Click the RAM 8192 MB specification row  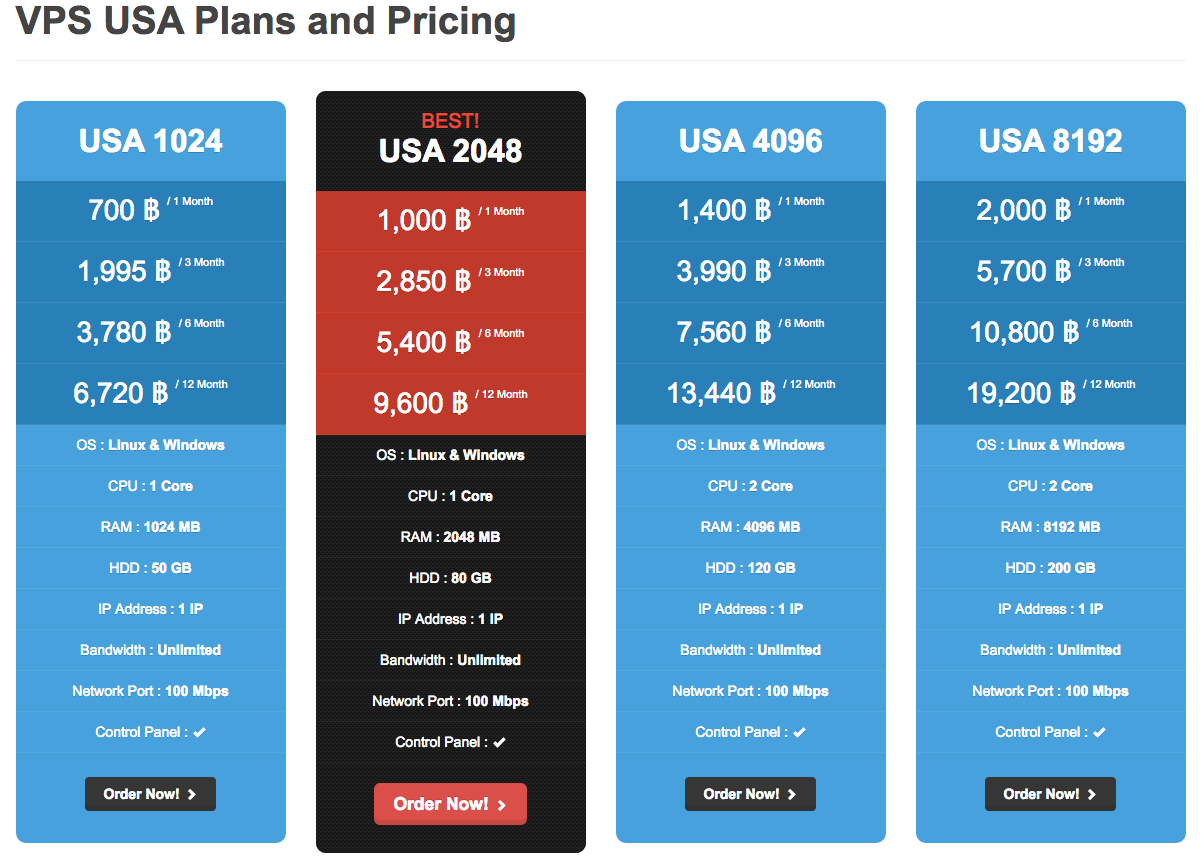click(x=1050, y=527)
